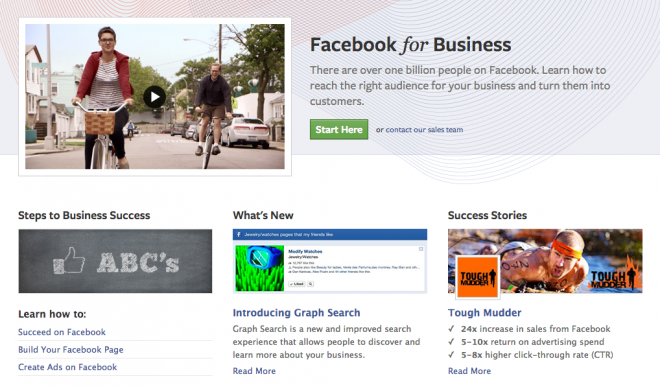The image size is (660, 387).
Task: Click the Liked button in Graph Search preview
Action: click(297, 284)
